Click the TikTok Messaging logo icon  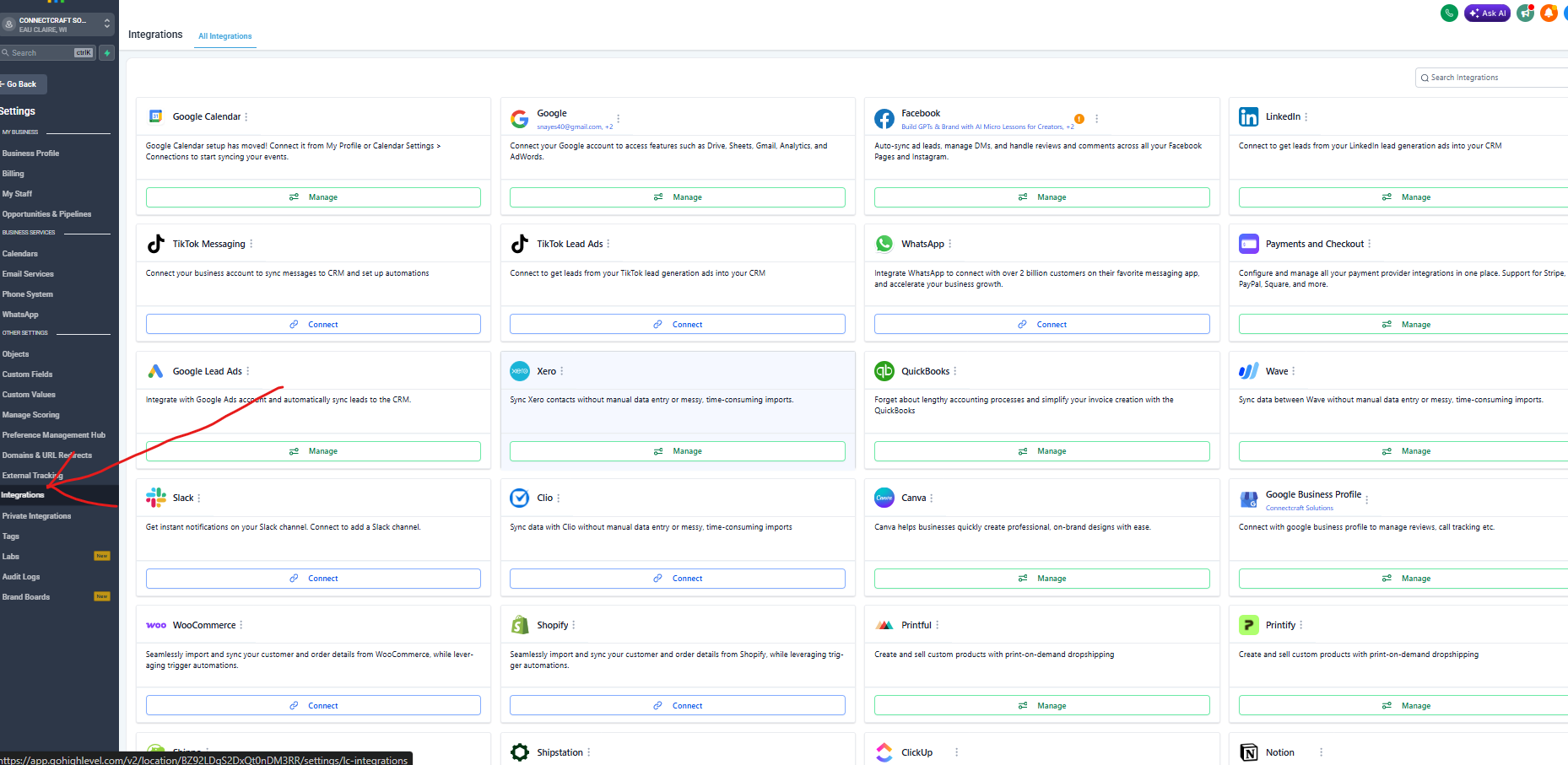156,244
